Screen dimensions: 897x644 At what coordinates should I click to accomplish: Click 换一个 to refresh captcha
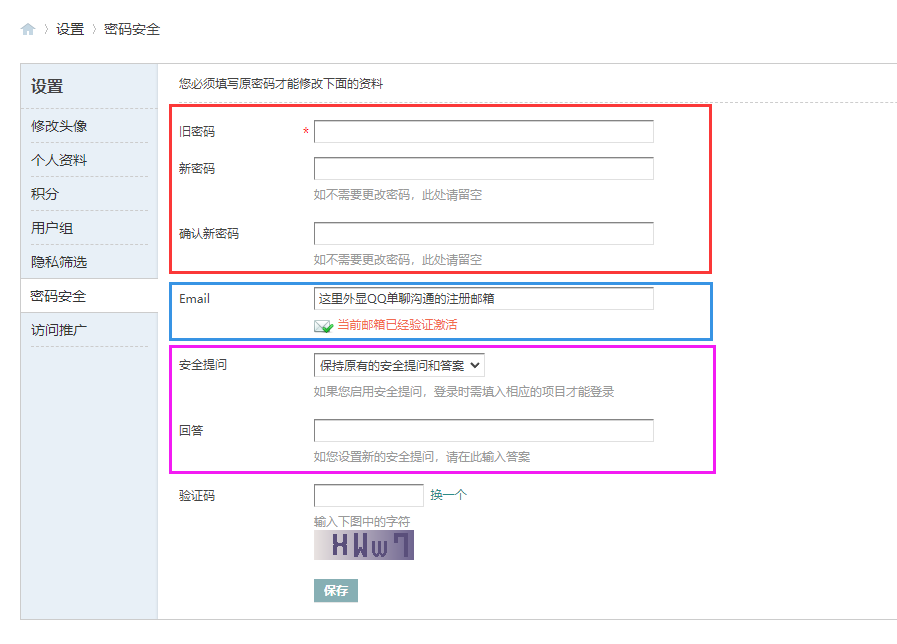[448, 495]
